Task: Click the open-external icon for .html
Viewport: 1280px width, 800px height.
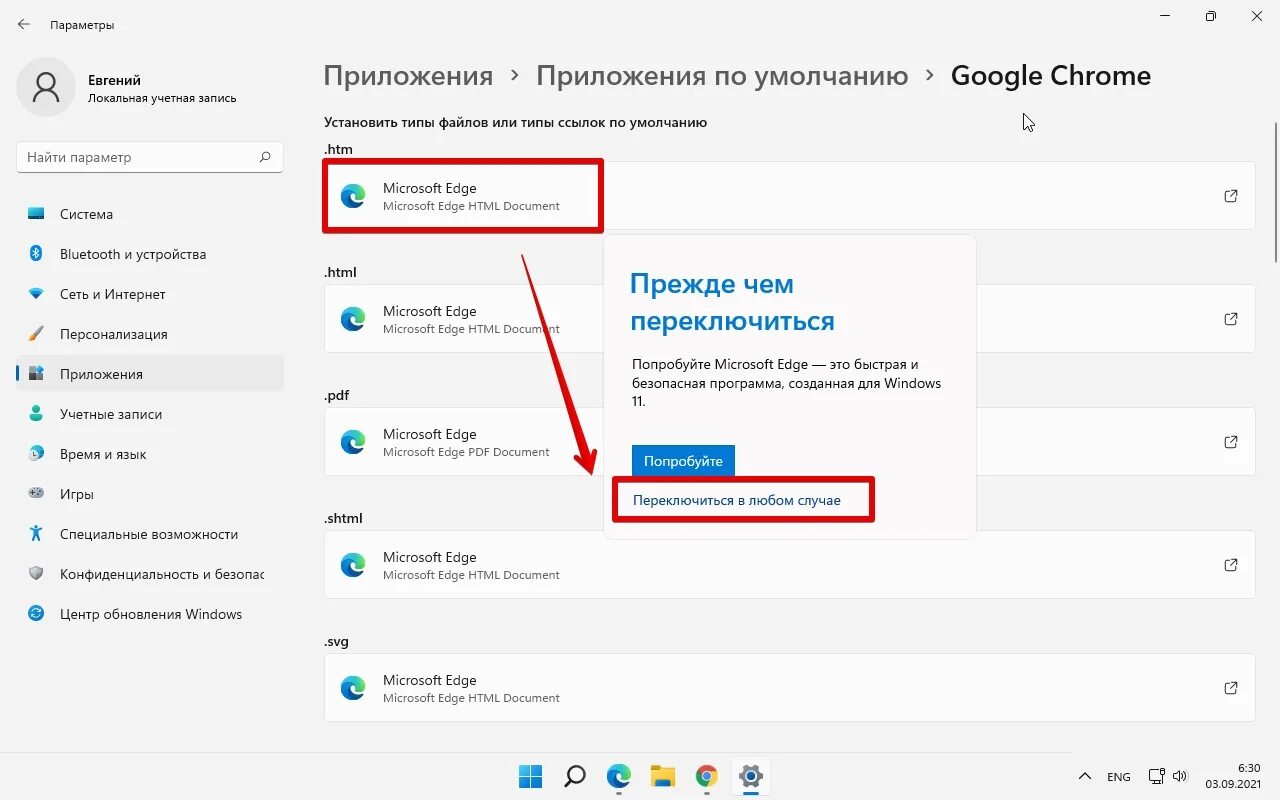Action: pos(1231,319)
